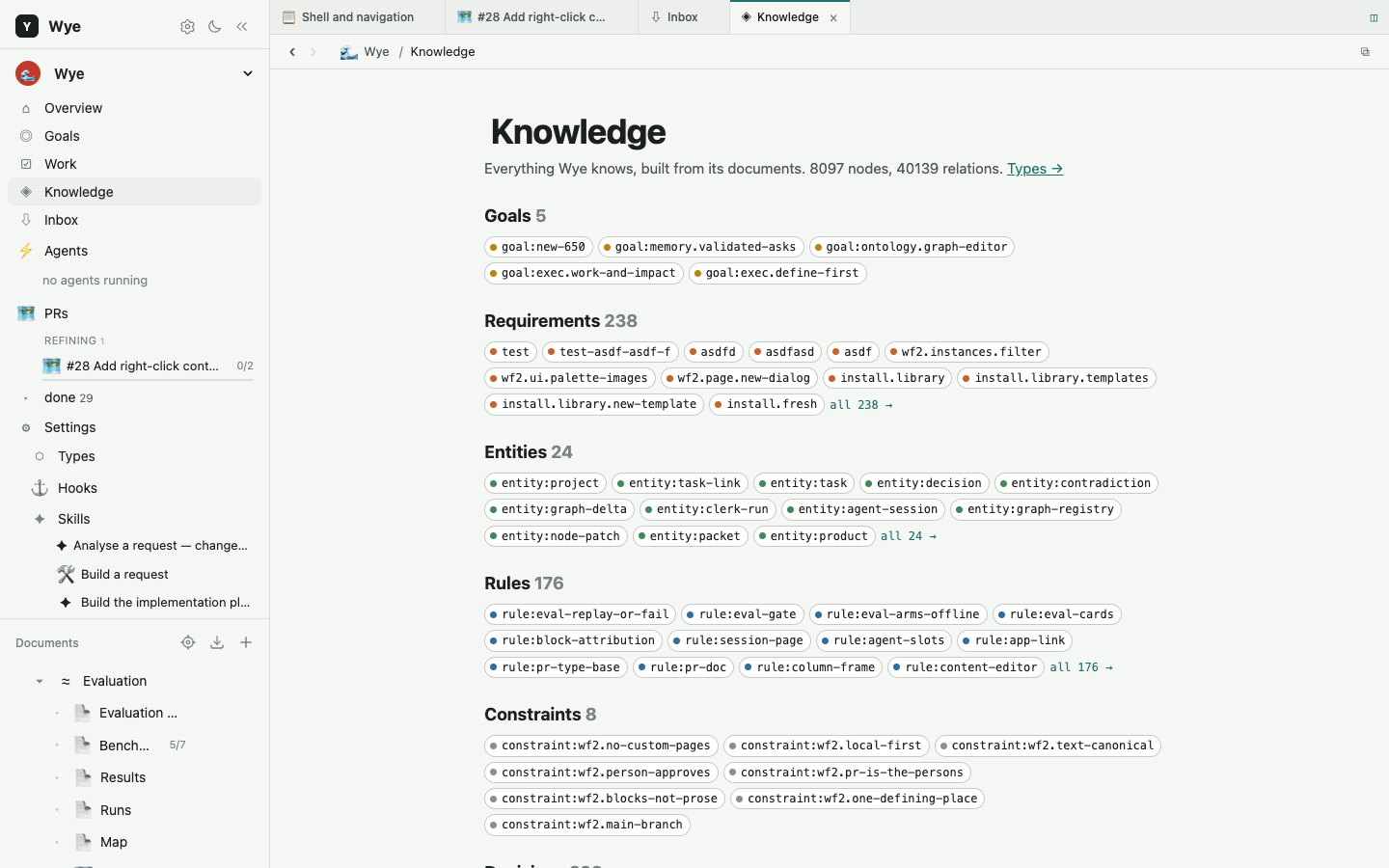Switch to the Inbox tab

[683, 17]
